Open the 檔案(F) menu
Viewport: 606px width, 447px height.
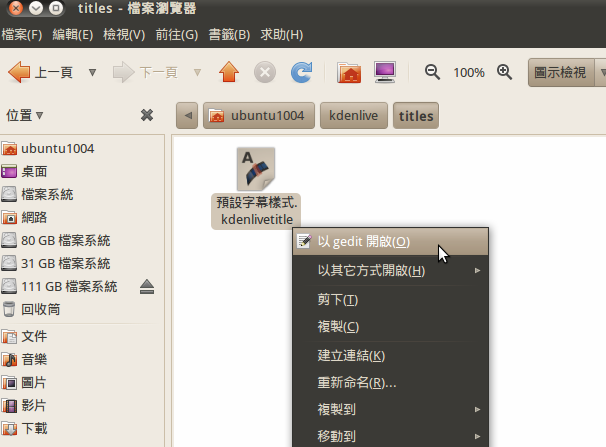(x=22, y=35)
